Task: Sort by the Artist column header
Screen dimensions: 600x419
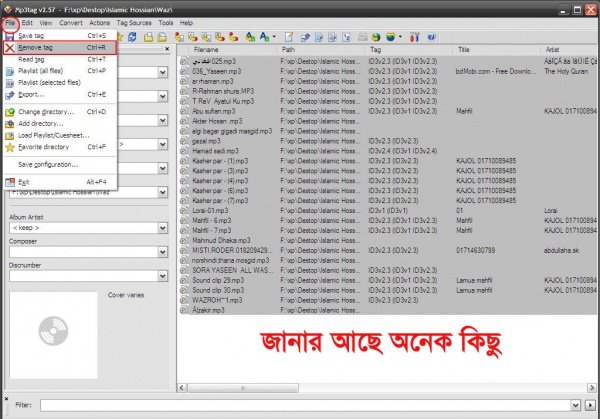Action: click(x=570, y=50)
